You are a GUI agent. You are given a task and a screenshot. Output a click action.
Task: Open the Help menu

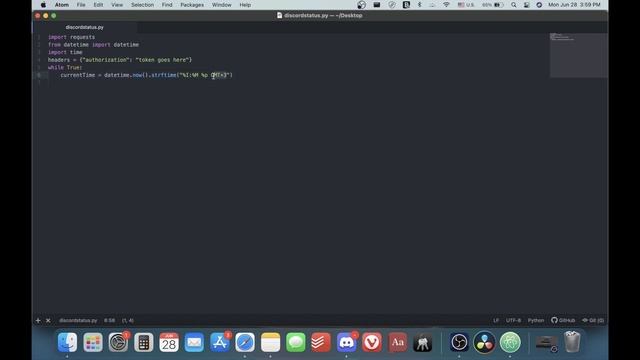[245, 5]
